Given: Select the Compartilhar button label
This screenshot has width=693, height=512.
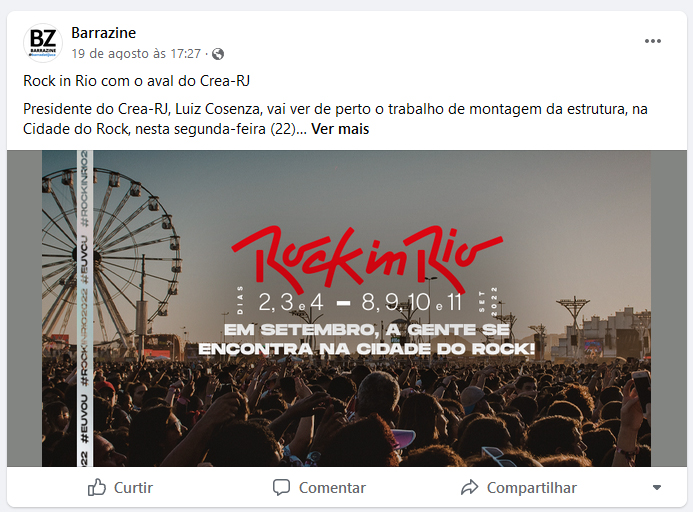Looking at the screenshot, I should [x=532, y=488].
